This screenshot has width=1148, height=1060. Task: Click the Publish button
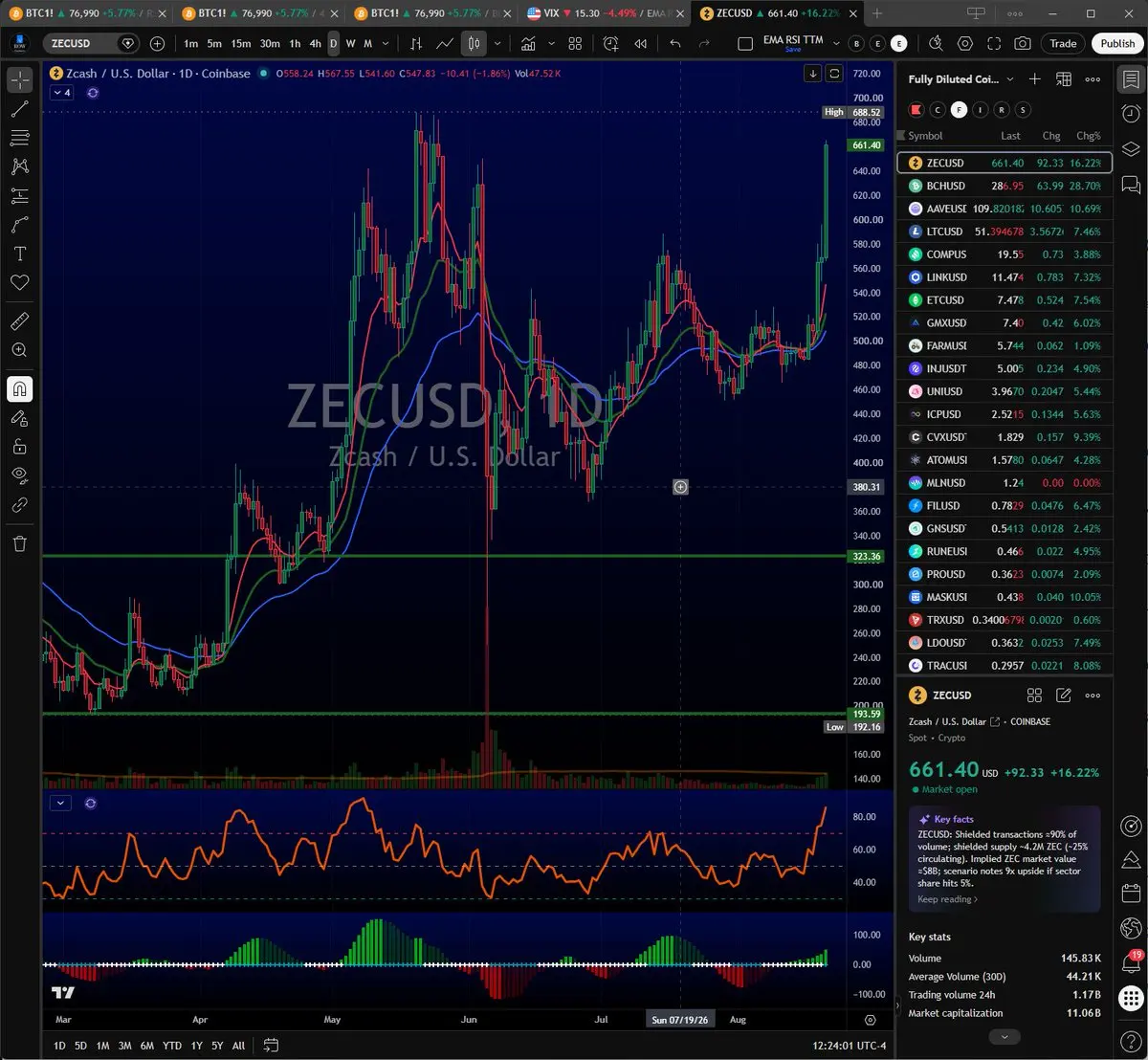click(x=1117, y=44)
